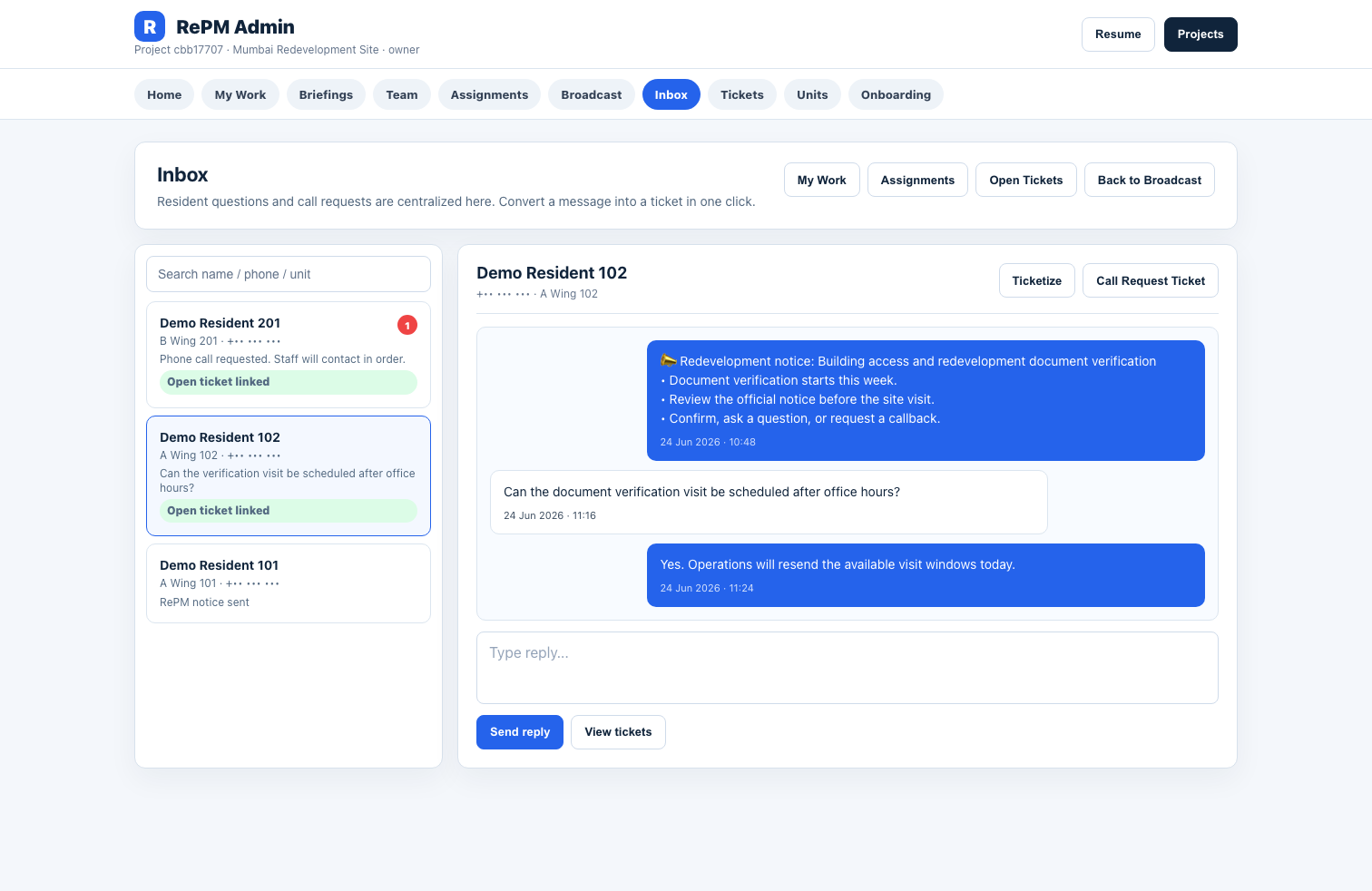Click the 24 Jun 2026 · 11:16 timestamp
This screenshot has width=1372, height=891.
tap(550, 515)
